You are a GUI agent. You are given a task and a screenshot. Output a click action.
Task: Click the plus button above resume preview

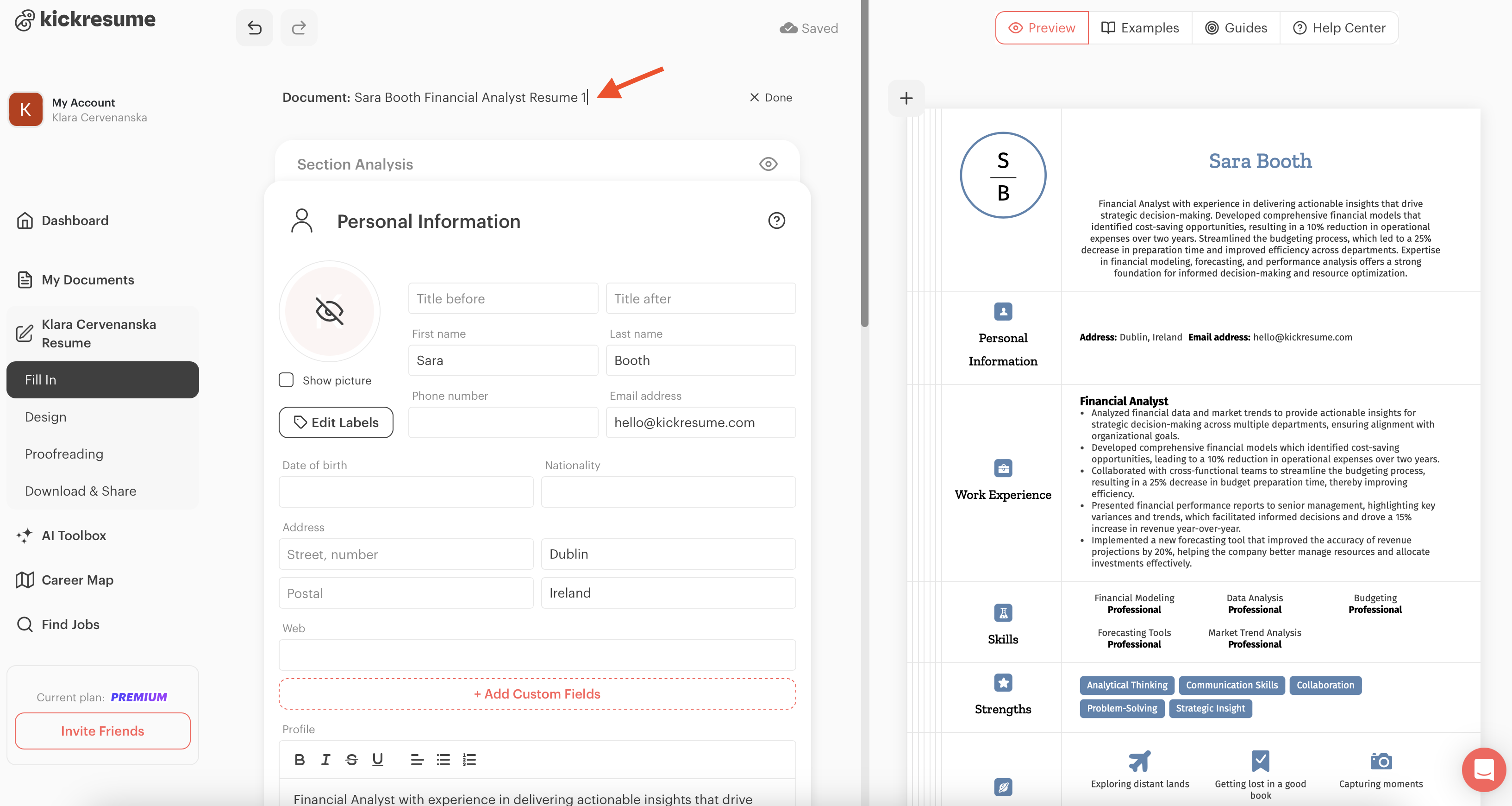(x=906, y=98)
